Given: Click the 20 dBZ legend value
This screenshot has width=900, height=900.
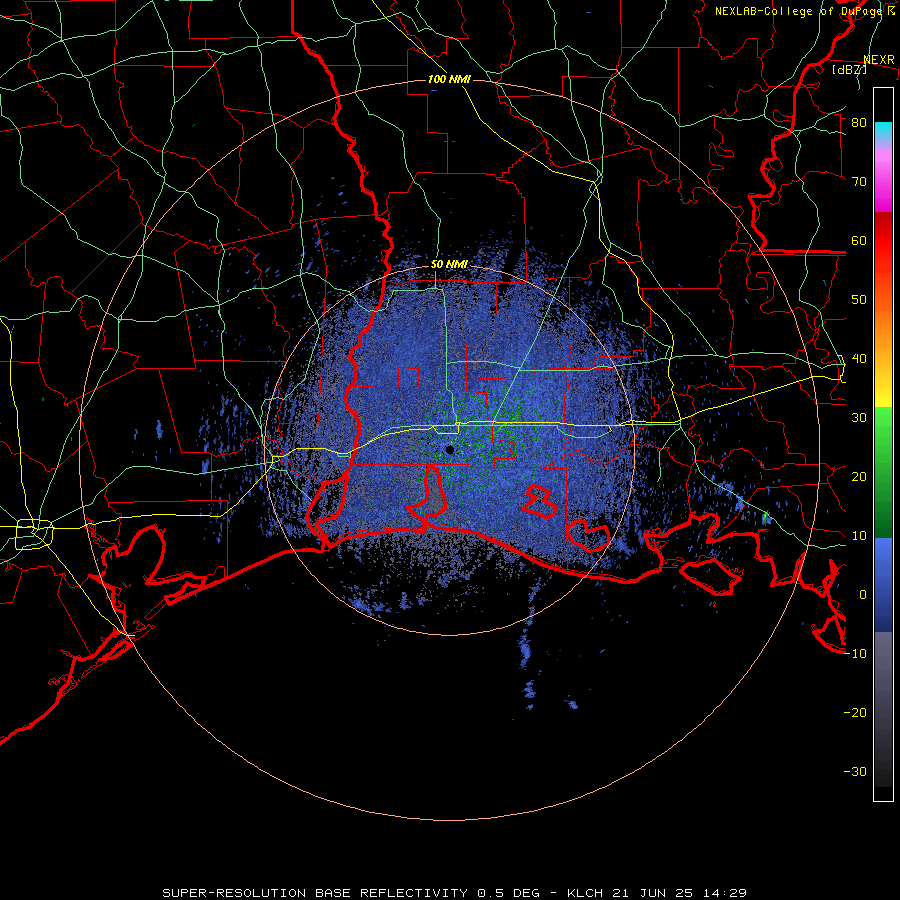Looking at the screenshot, I should [x=859, y=477].
